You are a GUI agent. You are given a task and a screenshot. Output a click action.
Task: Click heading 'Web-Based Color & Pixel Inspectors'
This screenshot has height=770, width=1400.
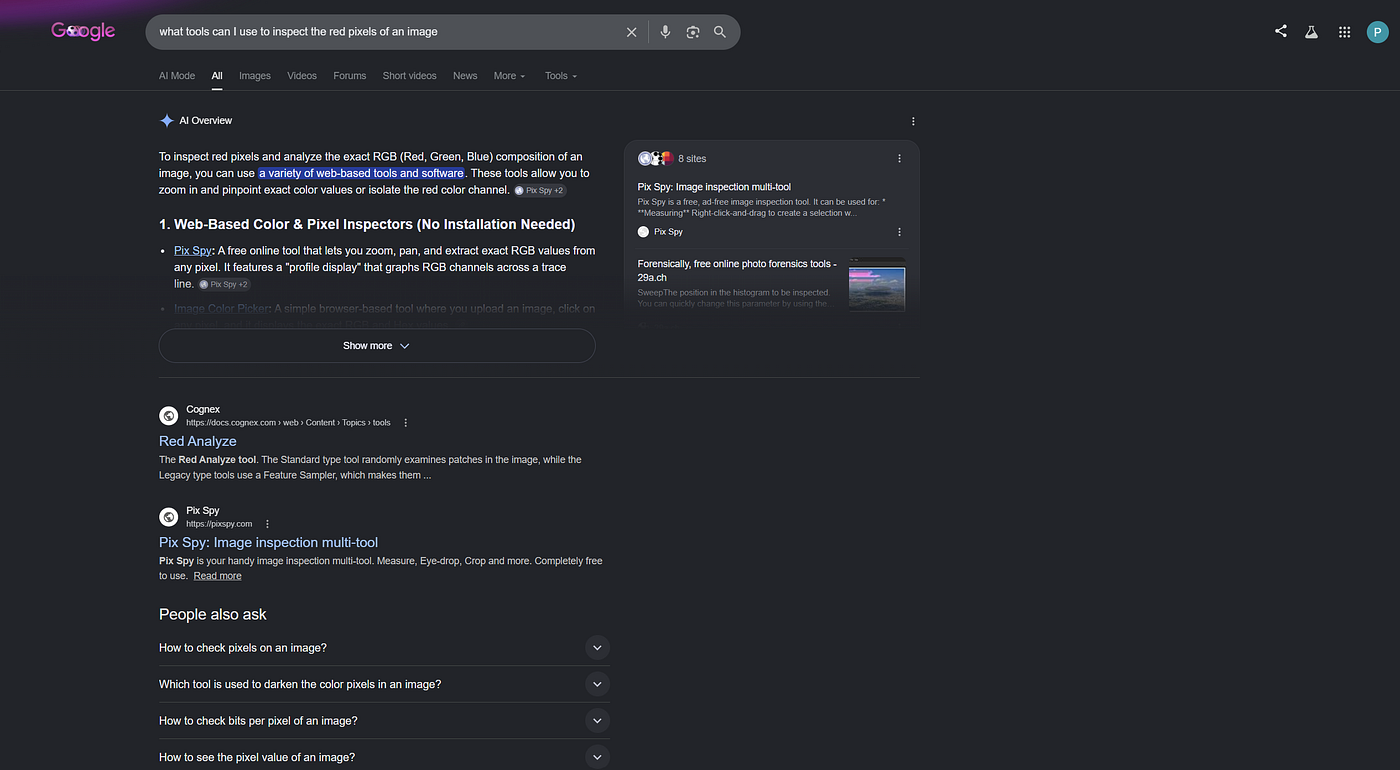pyautogui.click(x=367, y=224)
